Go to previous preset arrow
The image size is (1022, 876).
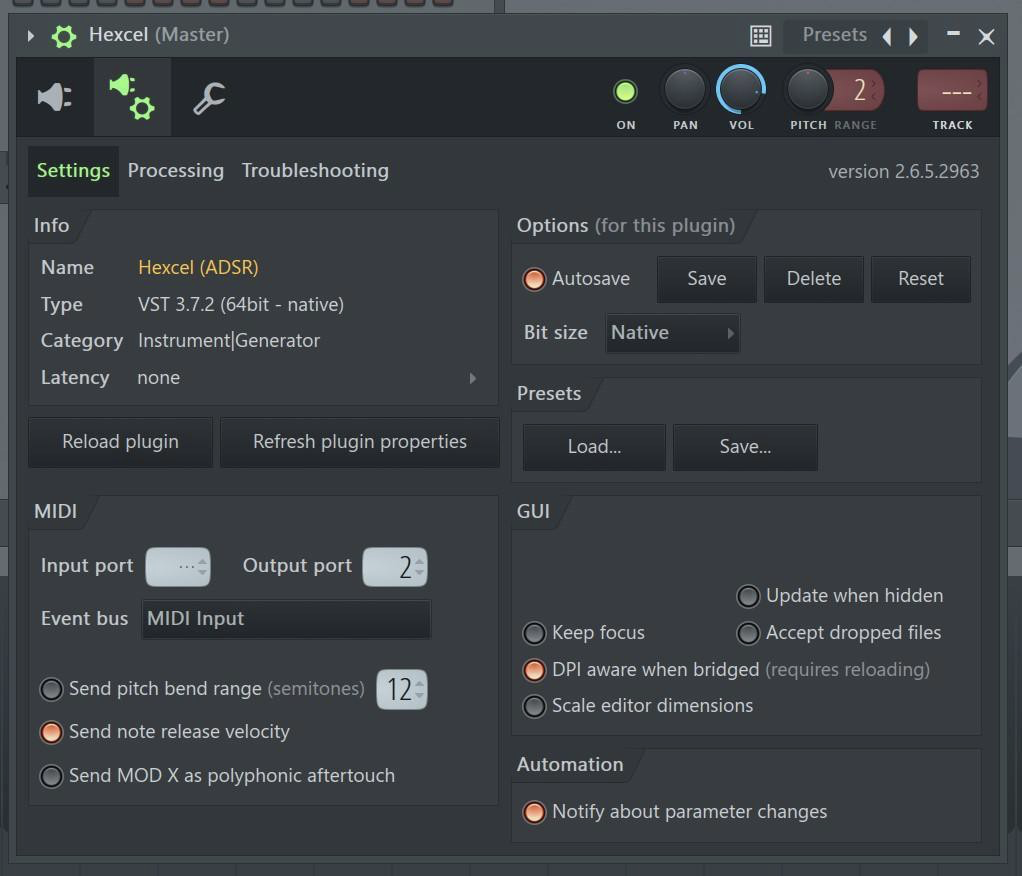tap(886, 36)
